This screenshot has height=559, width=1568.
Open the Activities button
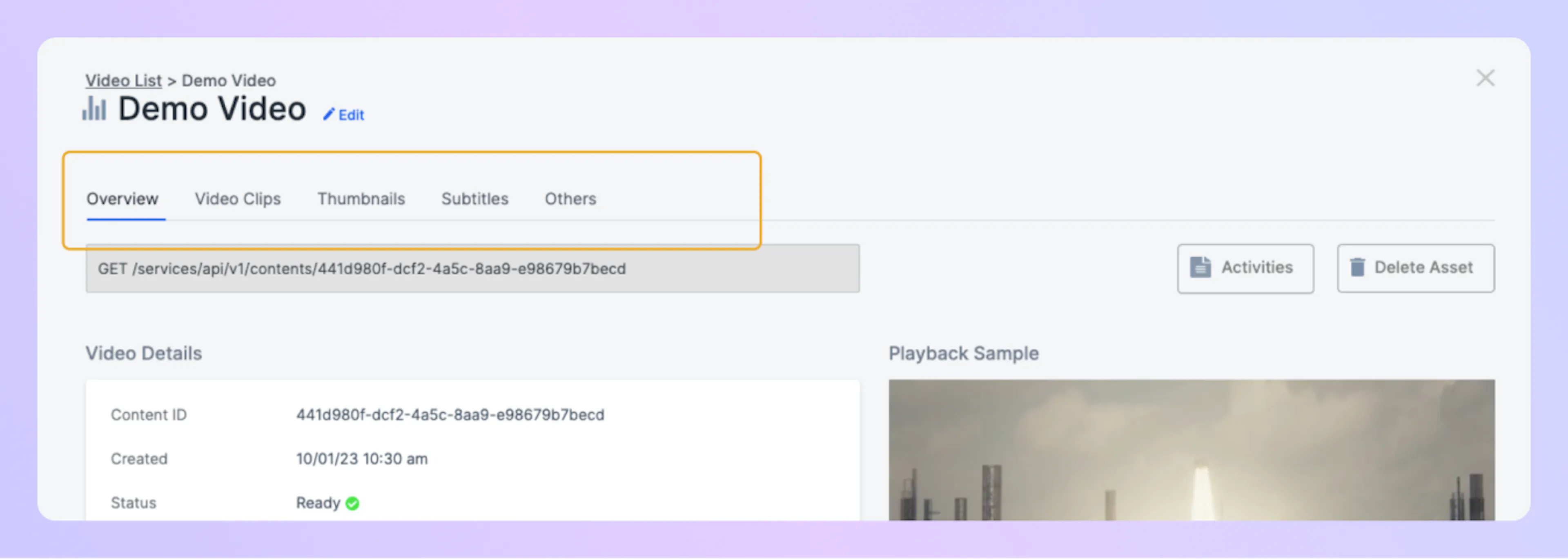(1245, 269)
